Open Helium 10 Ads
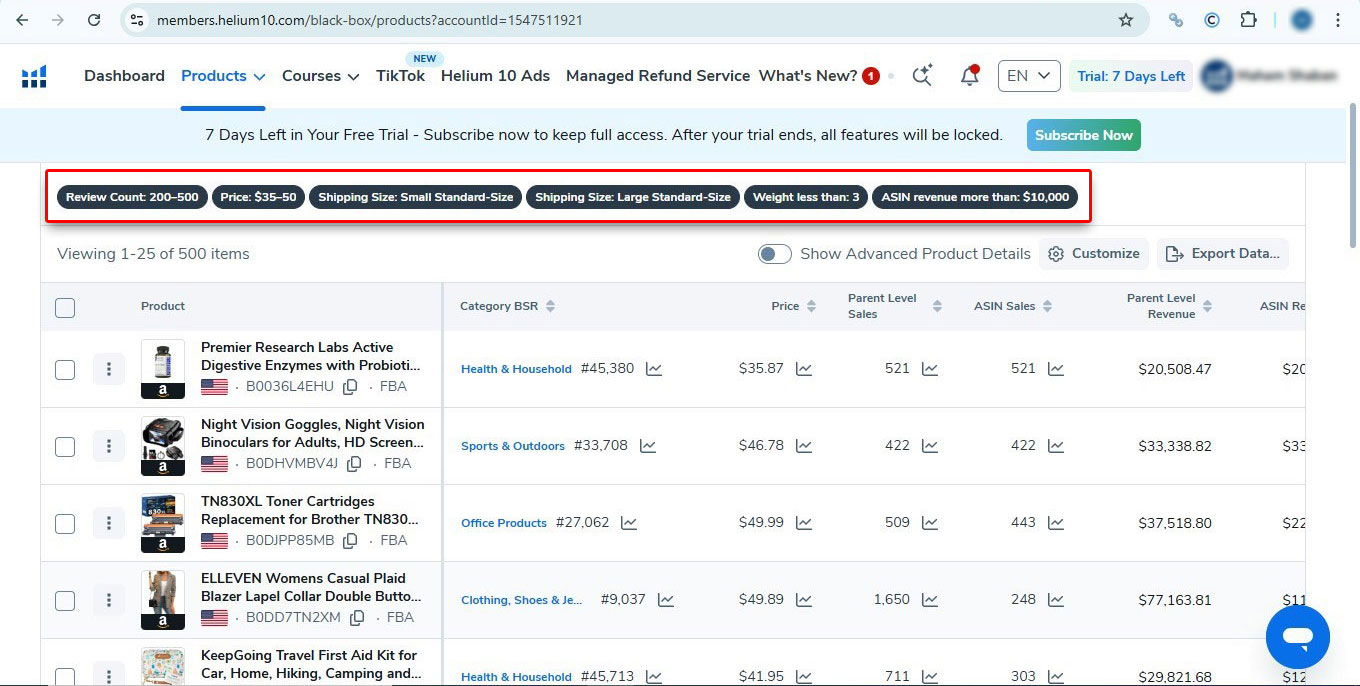Screen dimensions: 1360x686 click(x=495, y=76)
